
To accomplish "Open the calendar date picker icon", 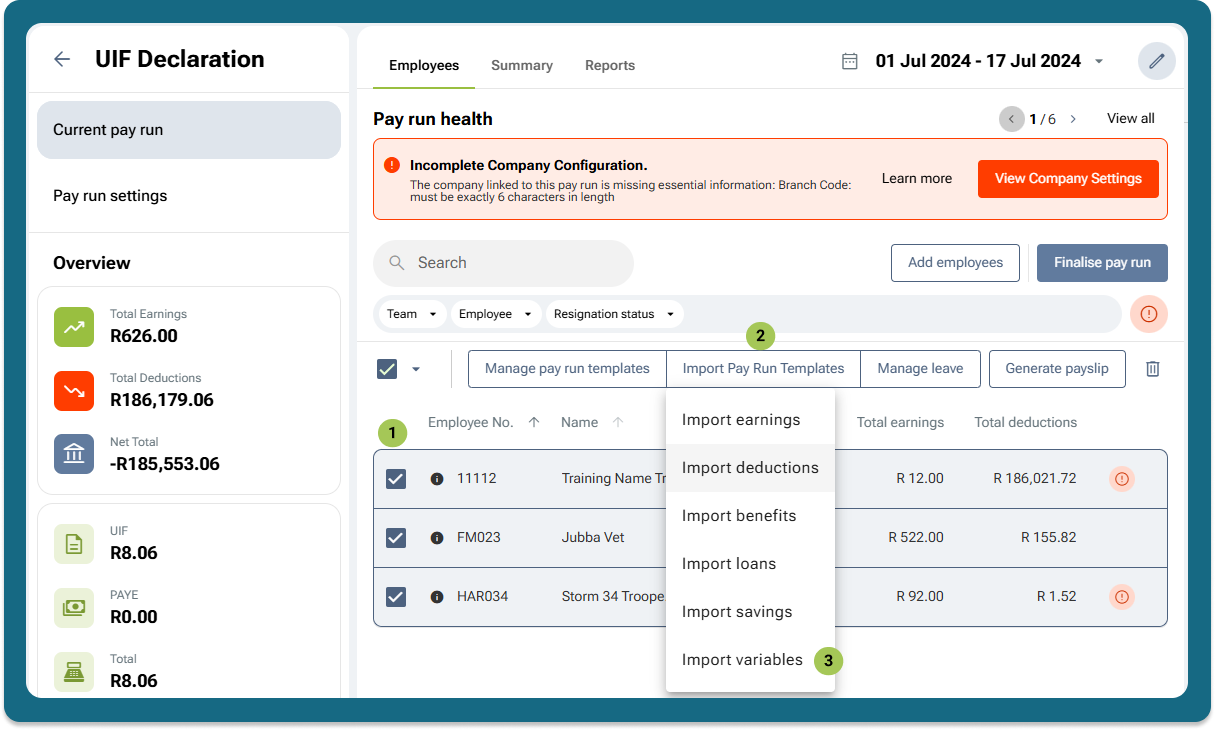I will coord(849,61).
